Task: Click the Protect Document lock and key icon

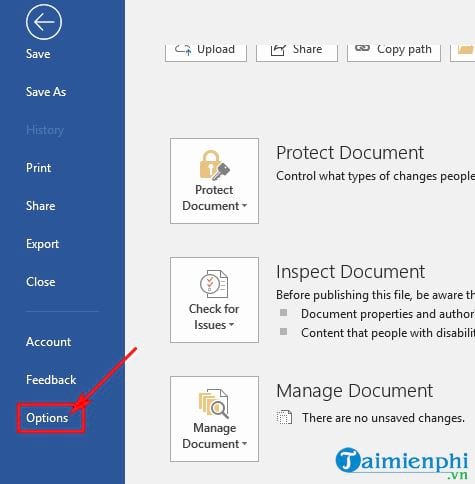Action: [x=214, y=165]
